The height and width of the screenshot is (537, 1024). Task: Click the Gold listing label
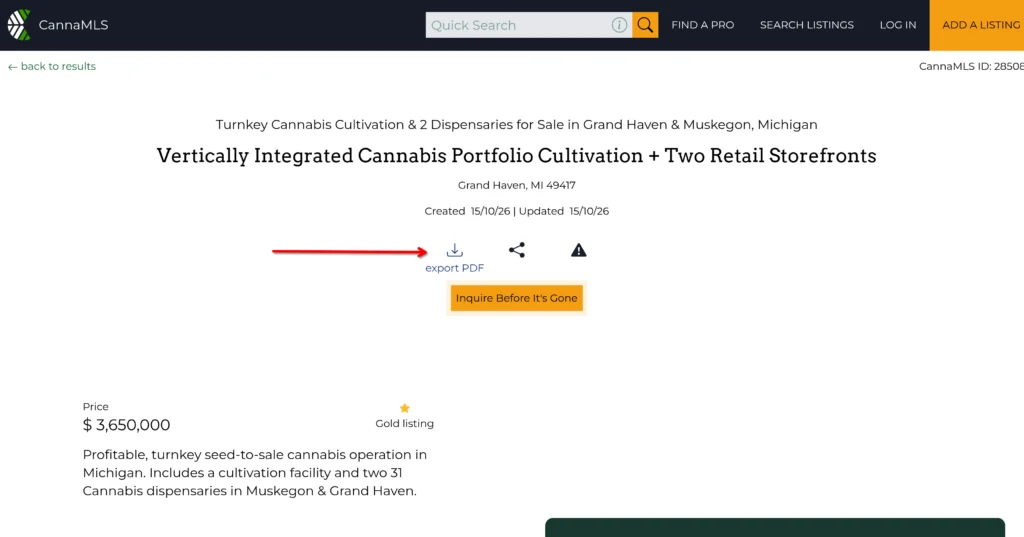tap(404, 423)
